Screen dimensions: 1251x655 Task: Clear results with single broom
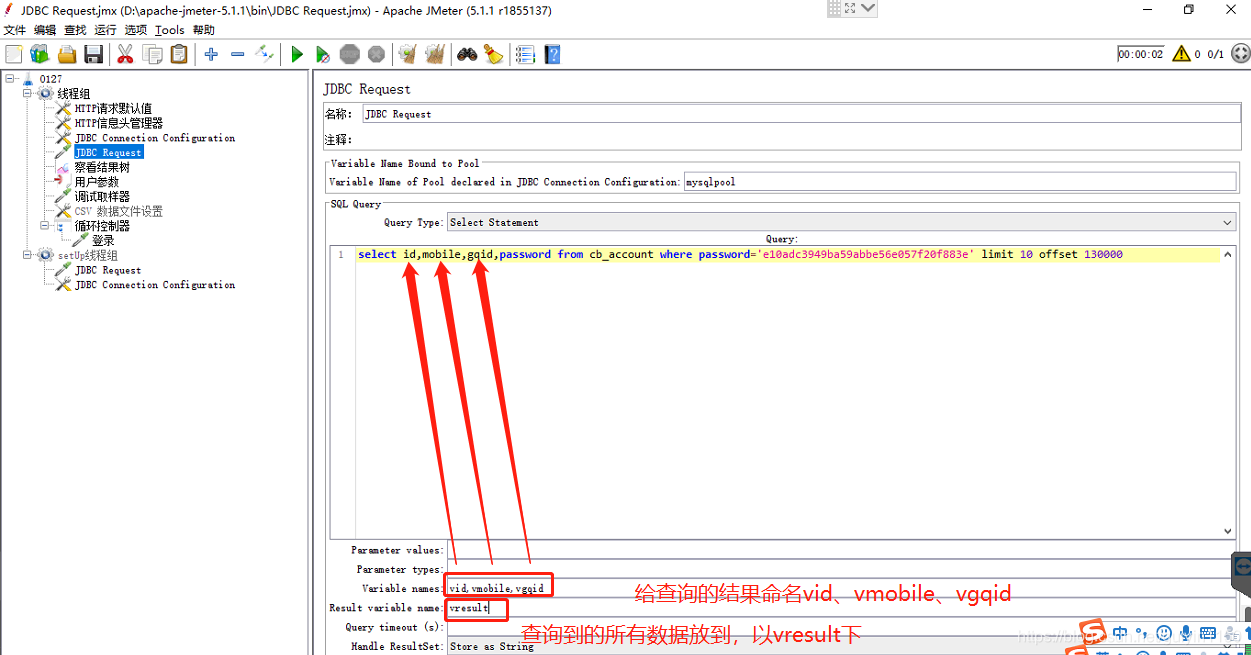pos(407,54)
